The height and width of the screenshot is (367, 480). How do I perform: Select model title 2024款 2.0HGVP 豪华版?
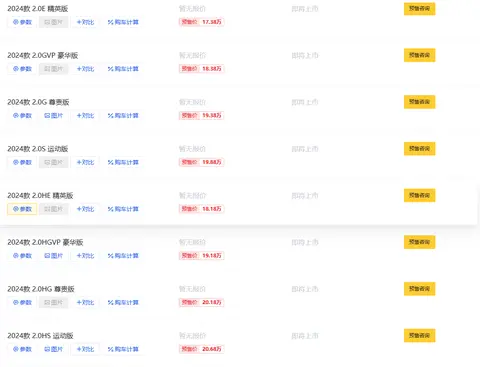click(45, 242)
